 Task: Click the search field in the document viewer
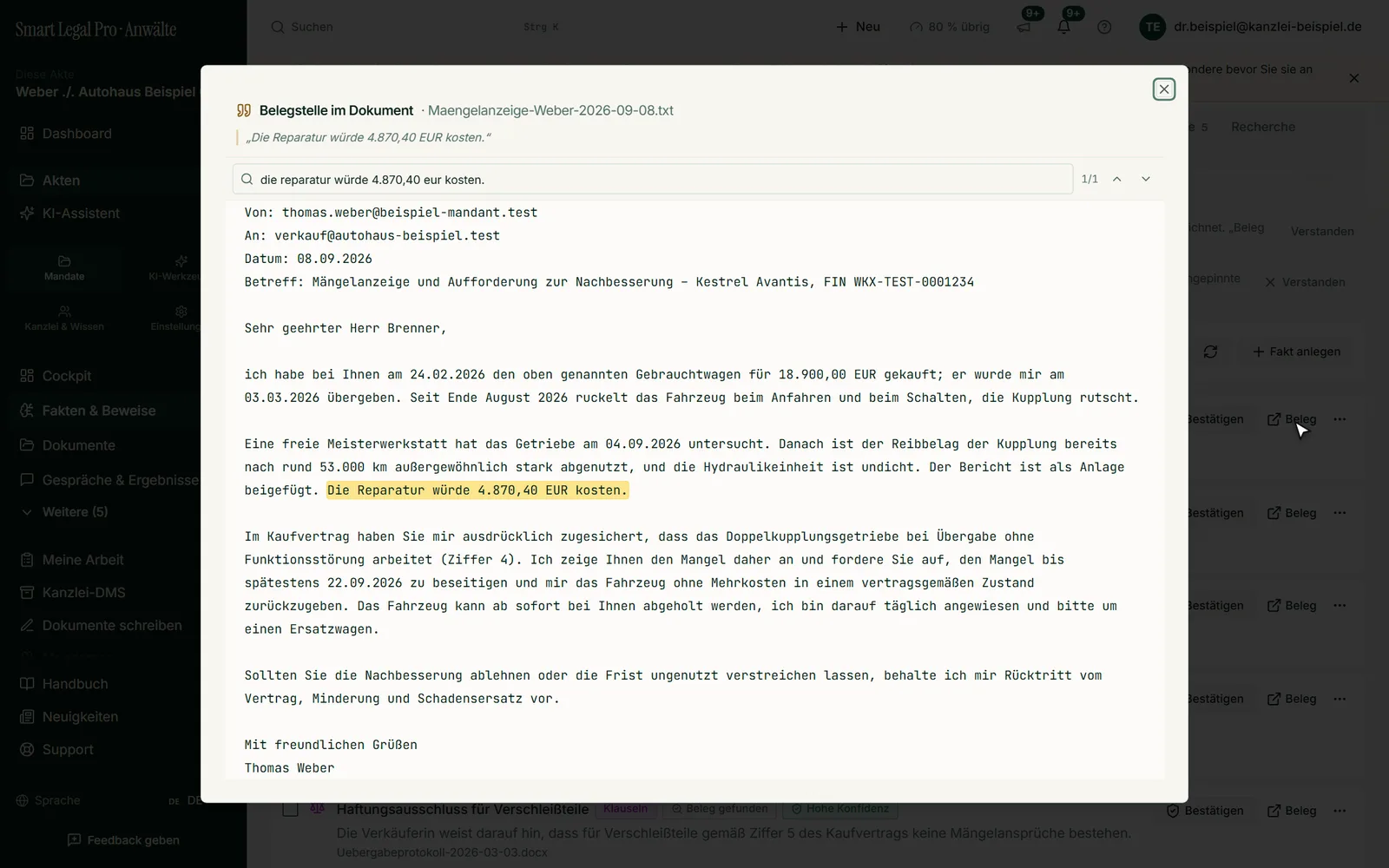click(653, 179)
